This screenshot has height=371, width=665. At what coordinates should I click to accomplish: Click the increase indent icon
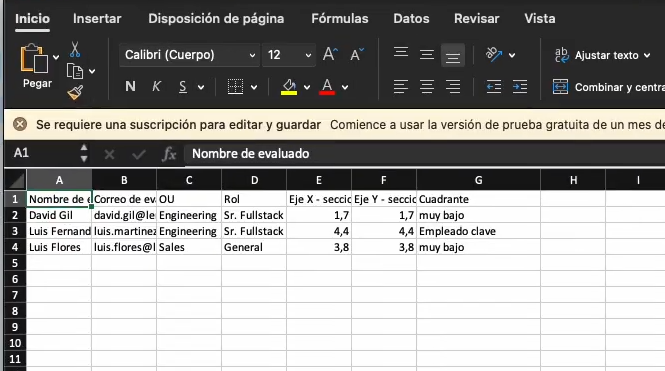coord(520,87)
